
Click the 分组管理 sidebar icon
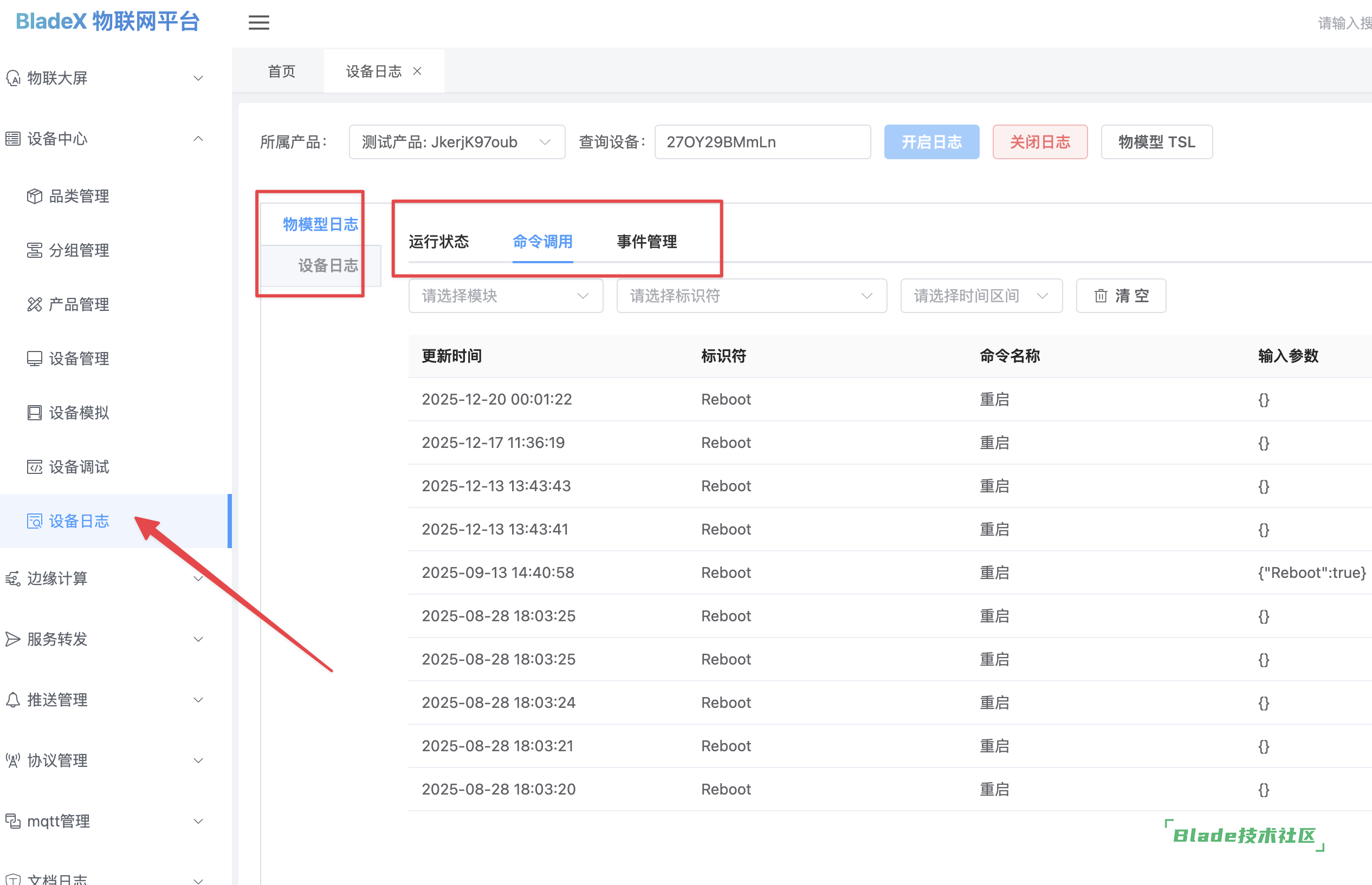pos(35,251)
